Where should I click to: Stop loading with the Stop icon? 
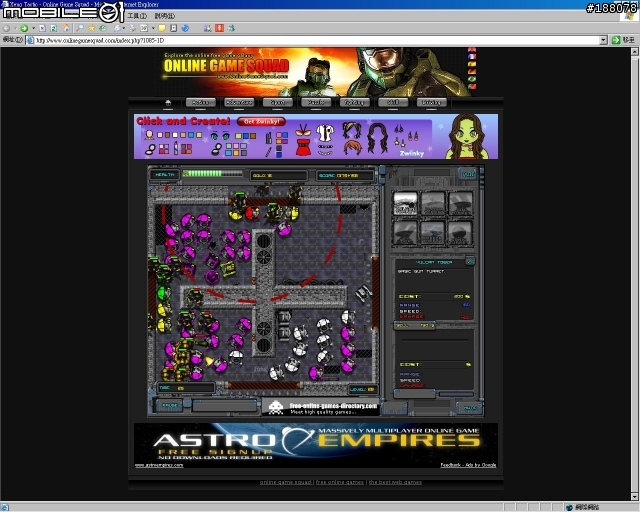coord(42,28)
